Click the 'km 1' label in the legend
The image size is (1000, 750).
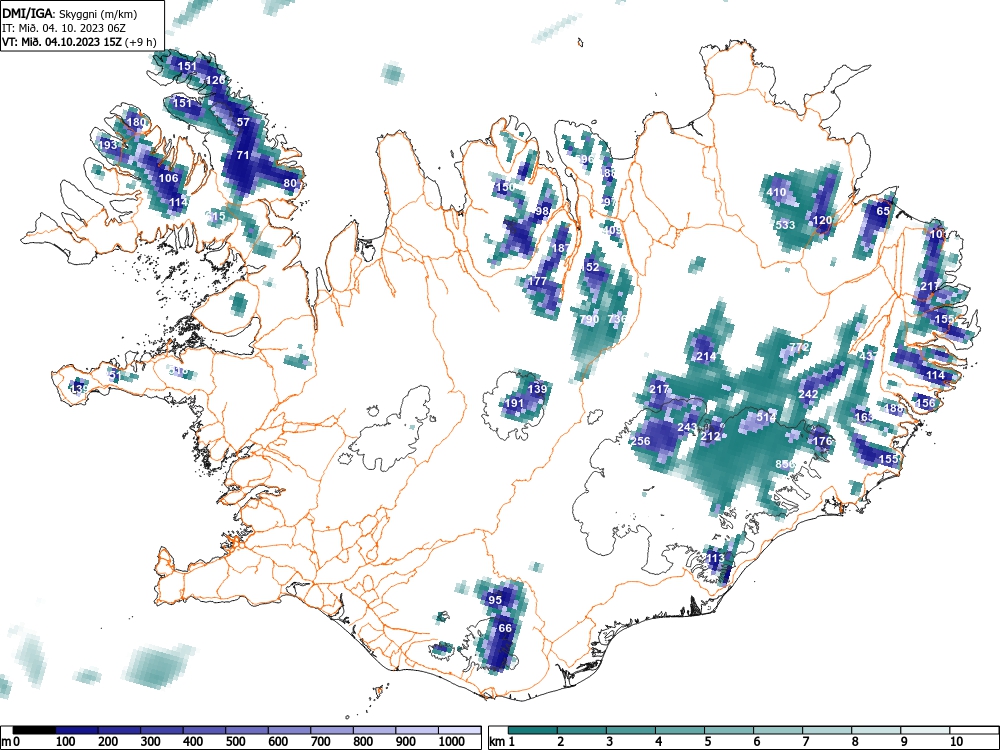click(x=502, y=742)
